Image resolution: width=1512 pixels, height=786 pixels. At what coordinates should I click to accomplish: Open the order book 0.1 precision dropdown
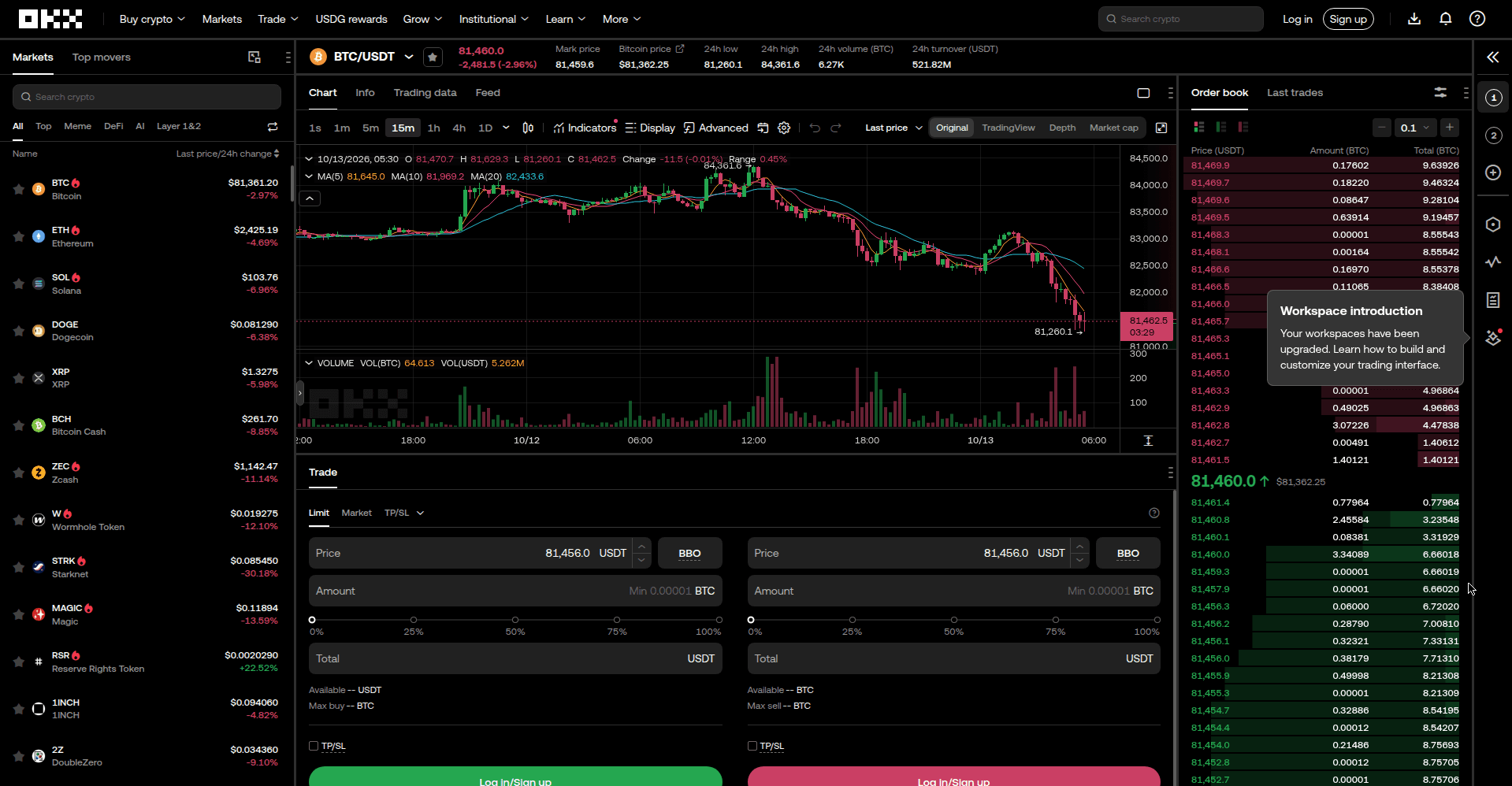[x=1416, y=128]
